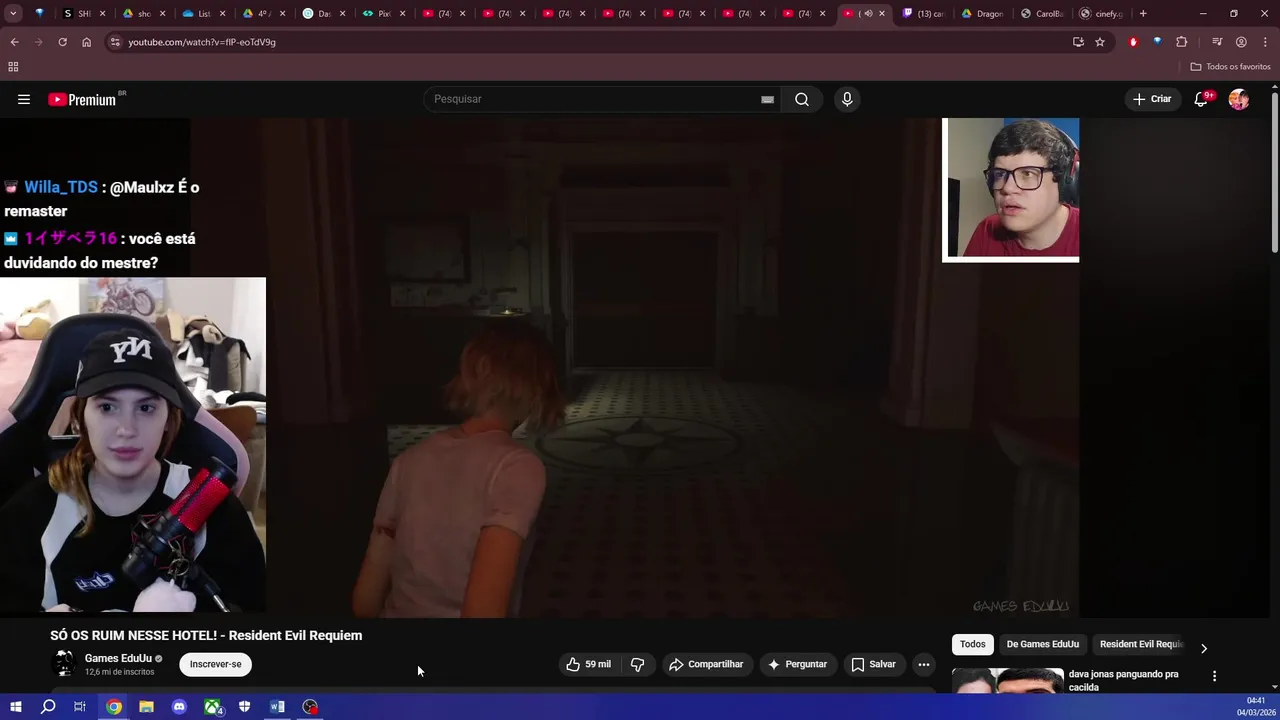Open Windows taskbar search

tap(48, 707)
